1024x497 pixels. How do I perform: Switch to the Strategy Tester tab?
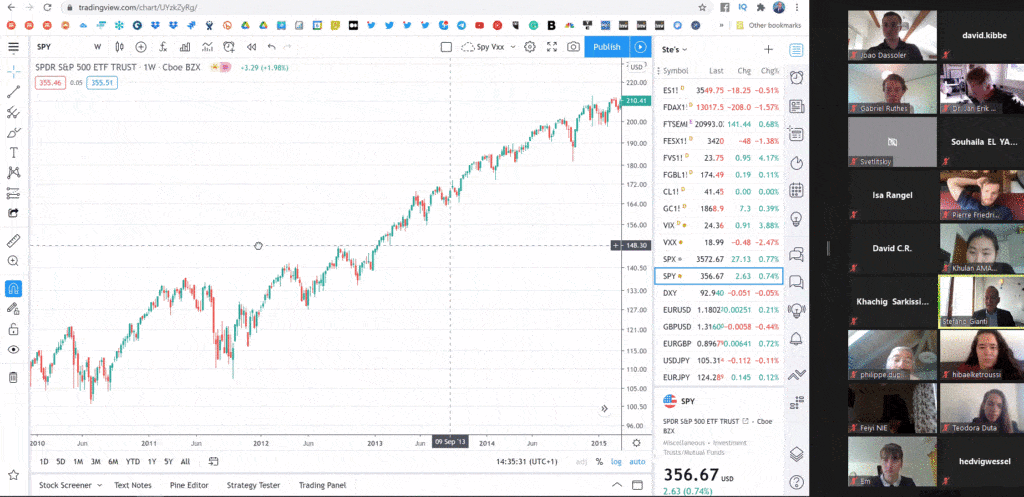point(253,485)
